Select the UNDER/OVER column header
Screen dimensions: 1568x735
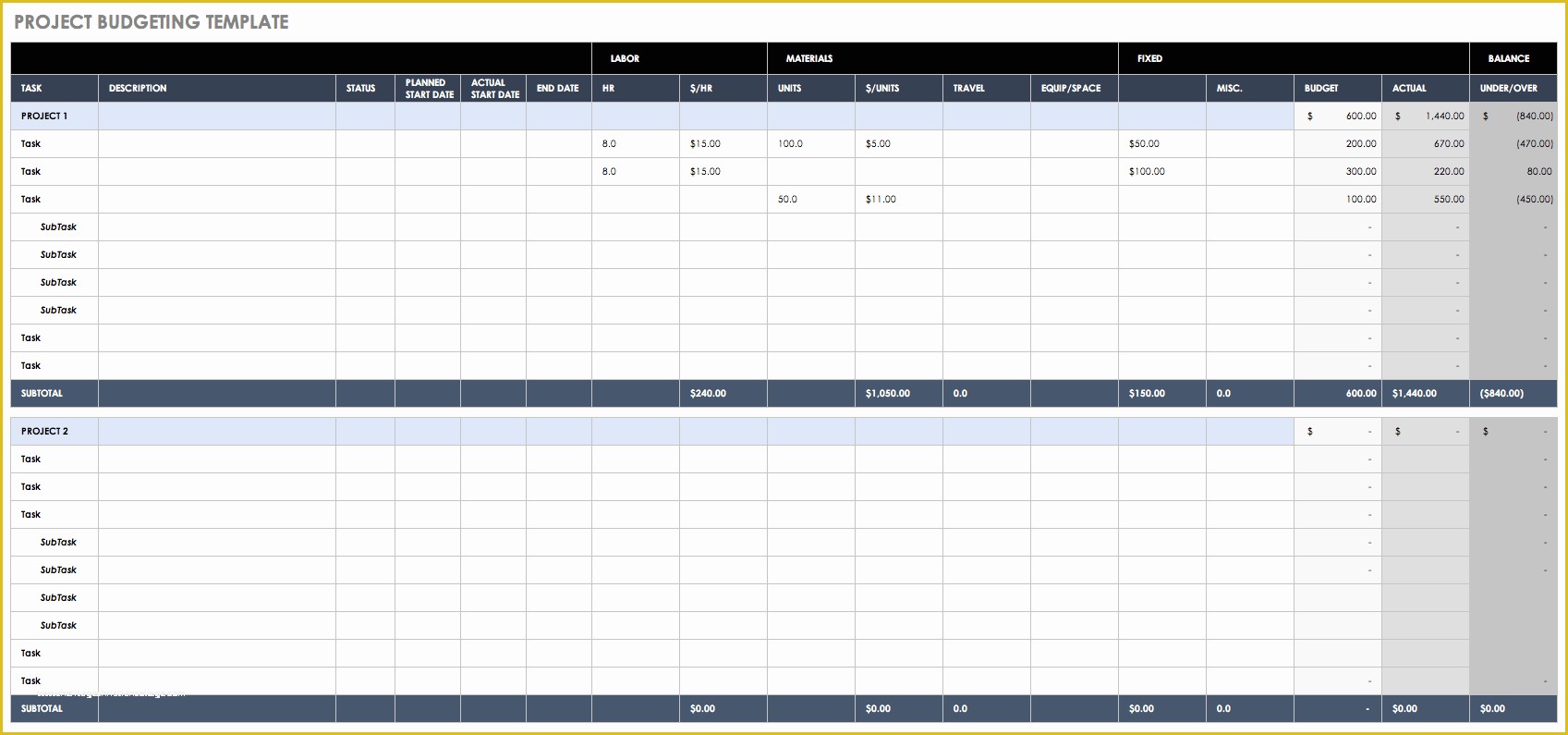pos(1513,88)
